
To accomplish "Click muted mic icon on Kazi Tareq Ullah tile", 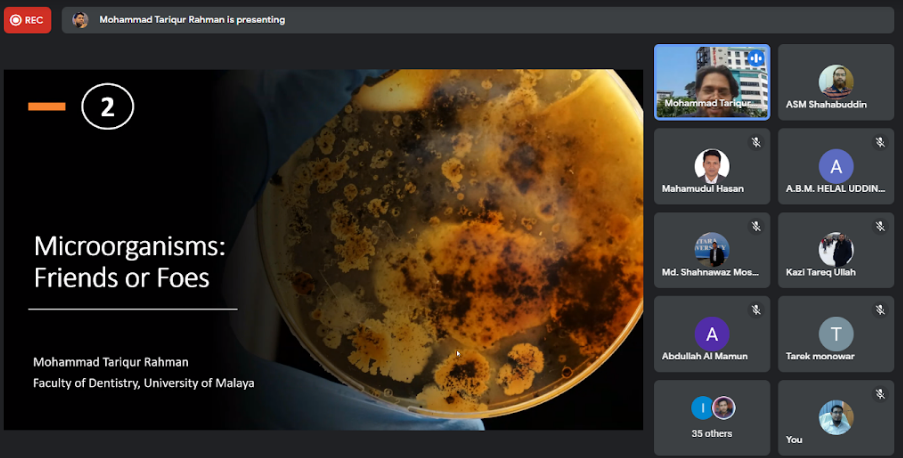I will pyautogui.click(x=879, y=226).
